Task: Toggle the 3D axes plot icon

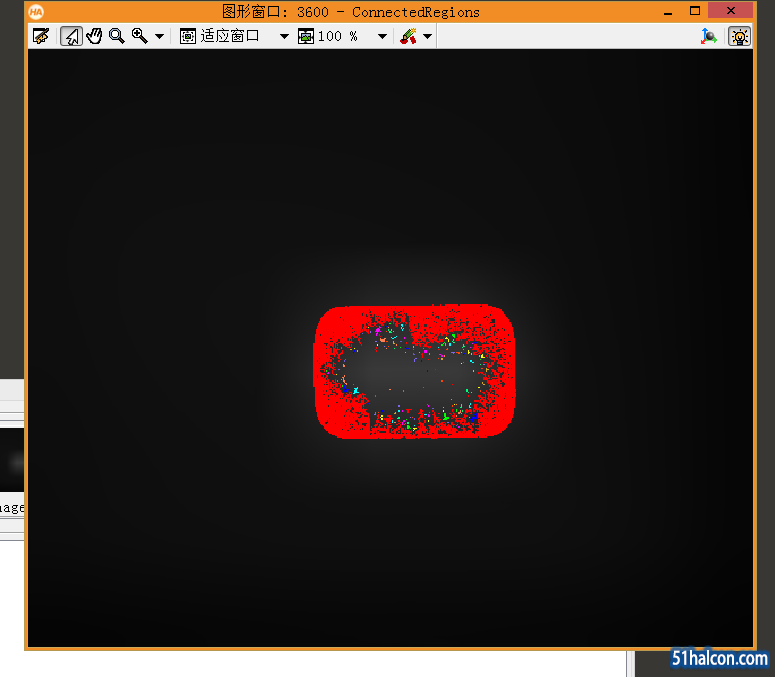Action: pos(708,36)
